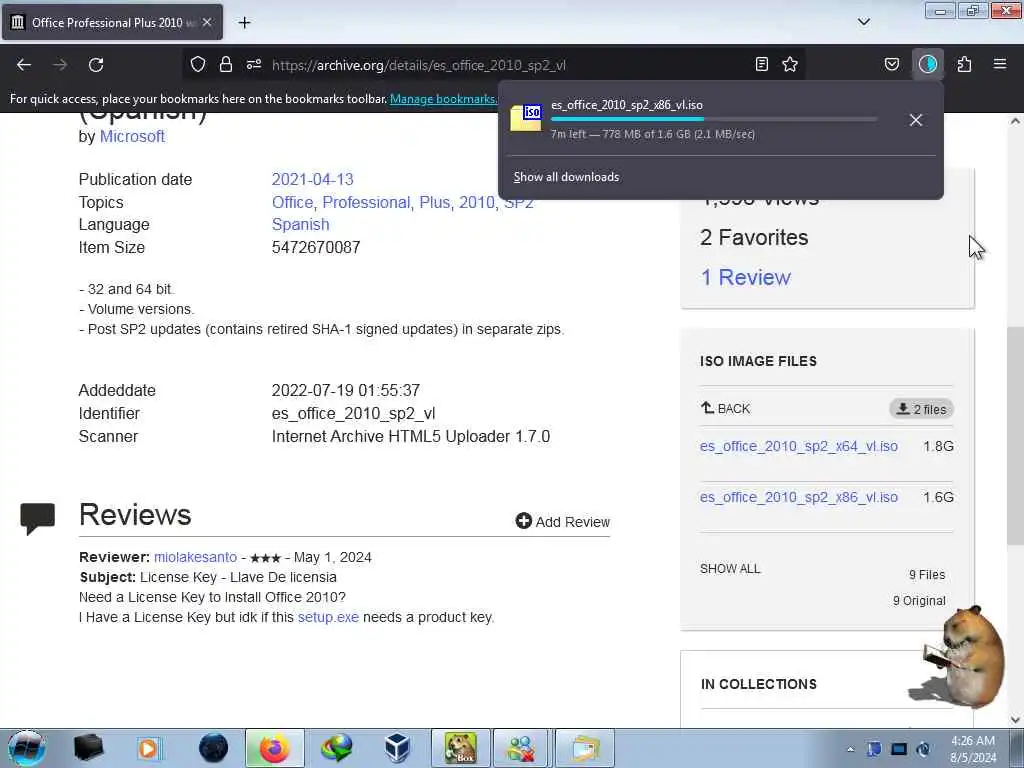The image size is (1024, 768).
Task: Click SHOW ALL files
Action: [730, 569]
